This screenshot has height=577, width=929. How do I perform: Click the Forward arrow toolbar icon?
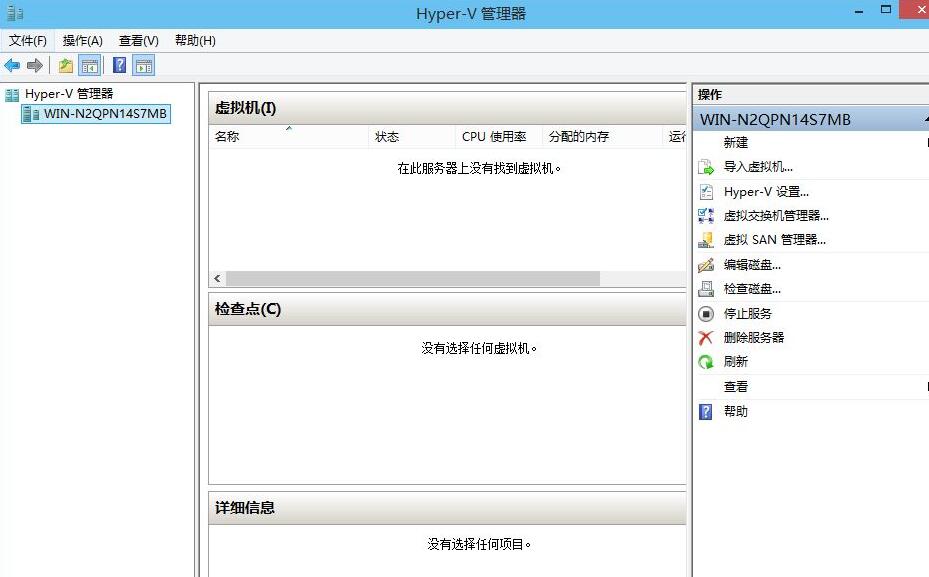(34, 65)
